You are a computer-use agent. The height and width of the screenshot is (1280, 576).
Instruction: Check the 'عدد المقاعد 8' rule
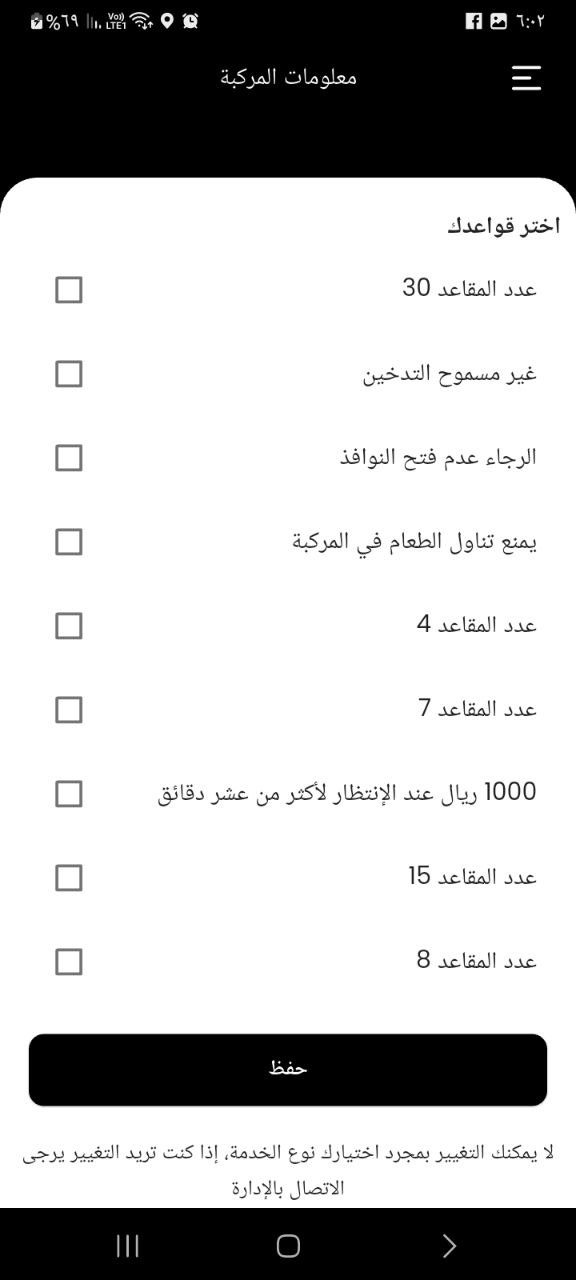68,962
